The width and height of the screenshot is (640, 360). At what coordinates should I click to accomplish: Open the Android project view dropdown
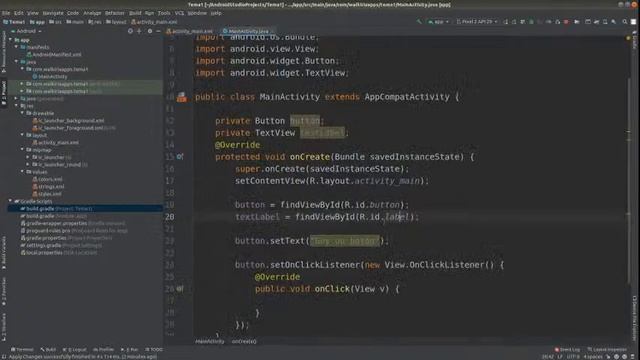(x=27, y=31)
